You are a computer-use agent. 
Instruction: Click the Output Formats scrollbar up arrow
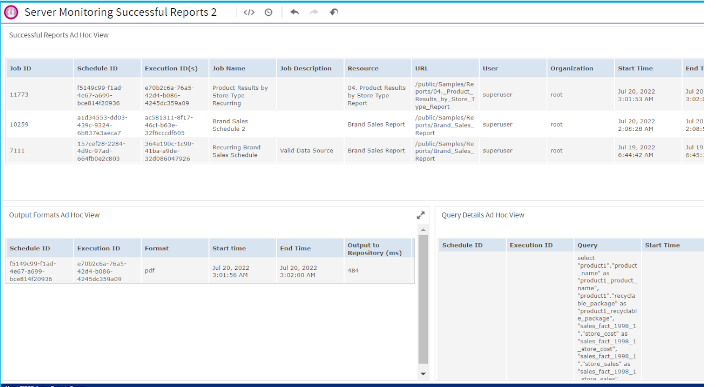(423, 230)
